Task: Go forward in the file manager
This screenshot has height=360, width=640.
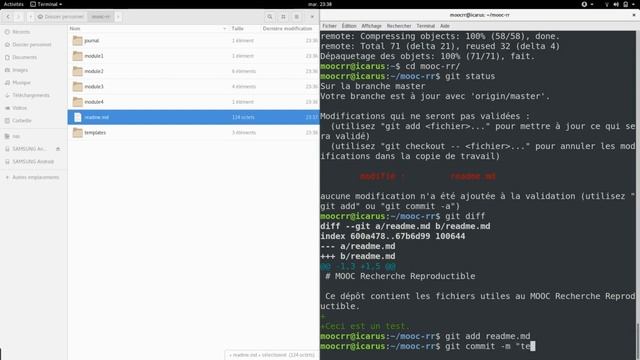Action: [18, 17]
